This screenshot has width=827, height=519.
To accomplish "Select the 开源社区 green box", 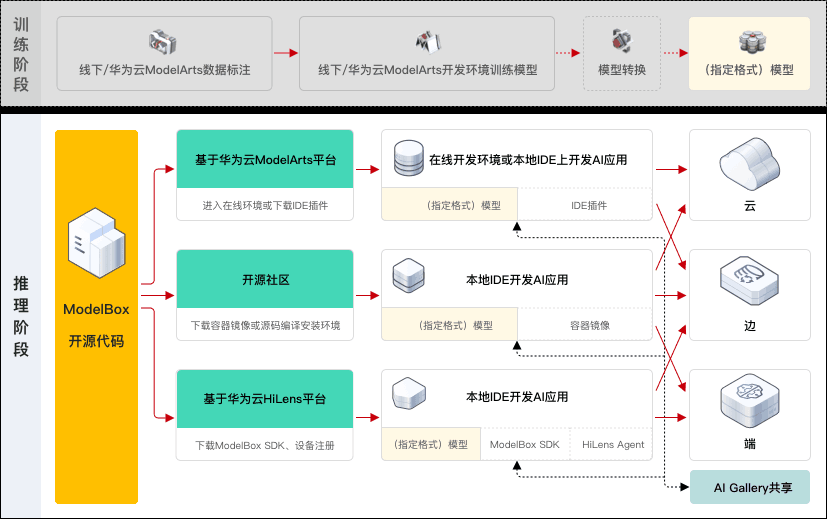I will click(265, 279).
